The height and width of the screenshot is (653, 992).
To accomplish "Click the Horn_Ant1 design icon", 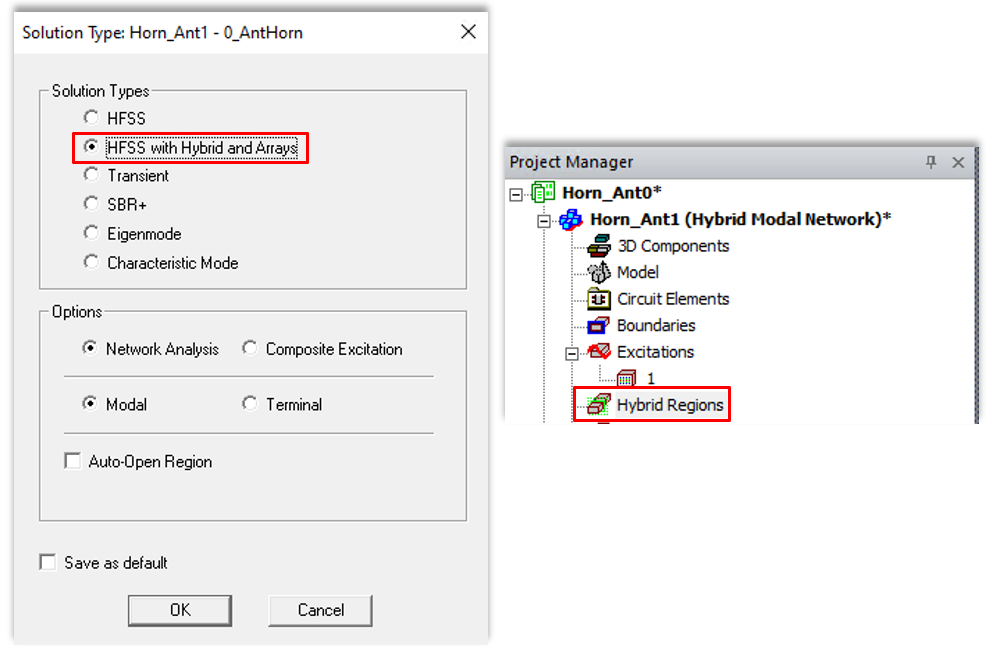I will click(x=571, y=219).
